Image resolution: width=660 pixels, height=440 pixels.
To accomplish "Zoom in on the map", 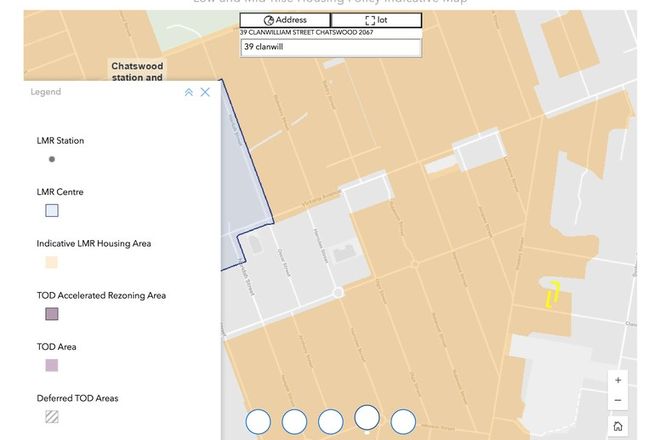I will 618,380.
